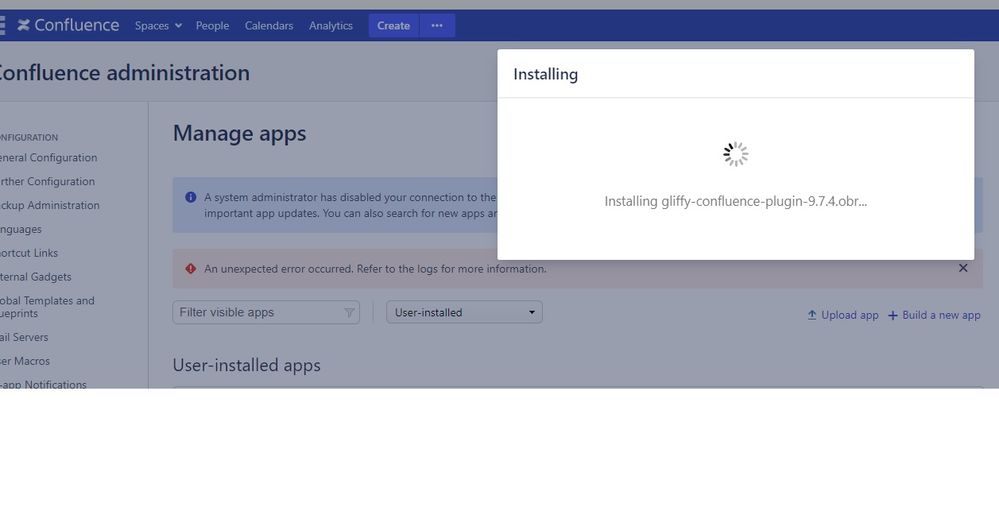The width and height of the screenshot is (999, 515).
Task: Click the Confluence administration heading
Action: pyautogui.click(x=125, y=73)
